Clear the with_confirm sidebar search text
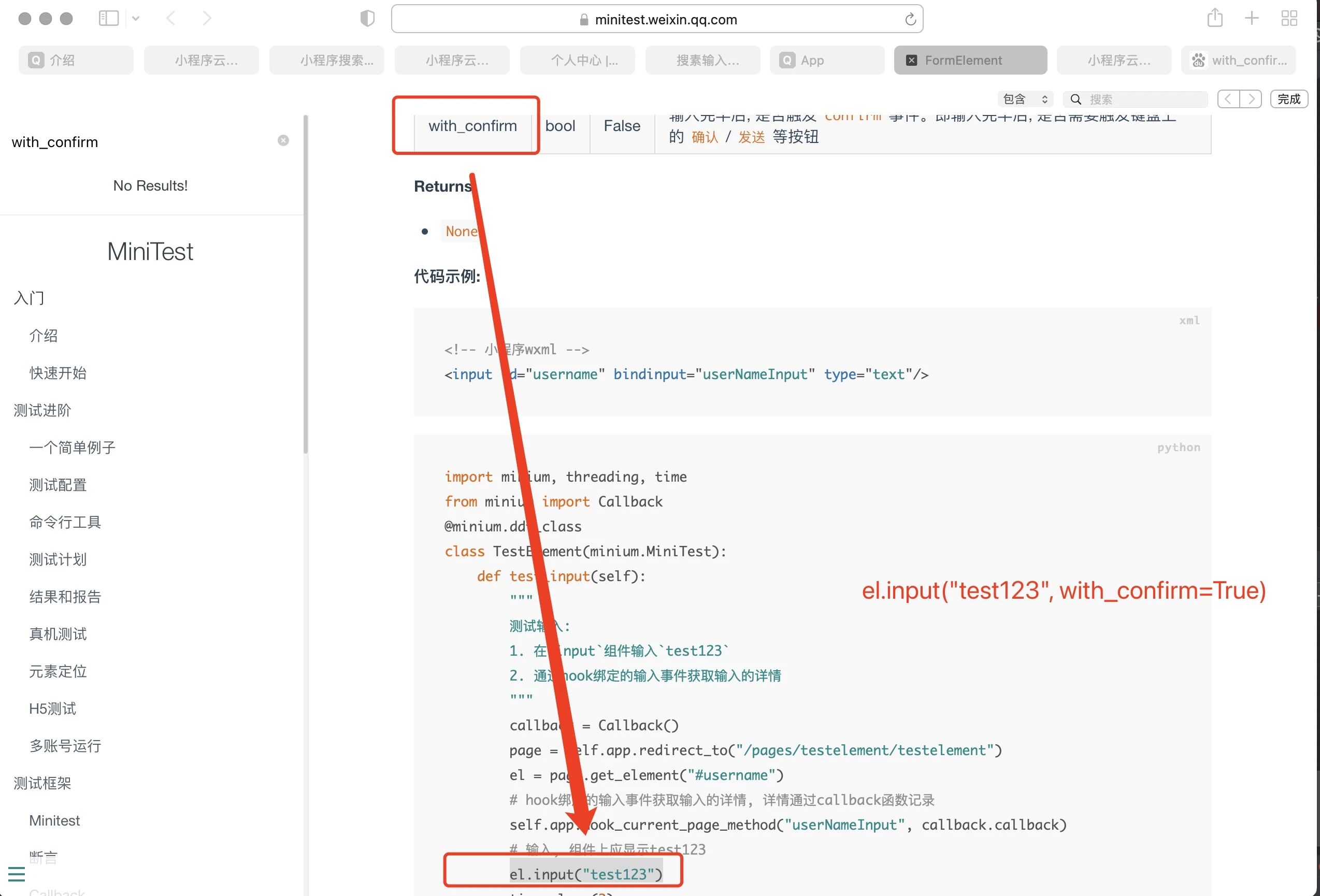 coord(283,140)
